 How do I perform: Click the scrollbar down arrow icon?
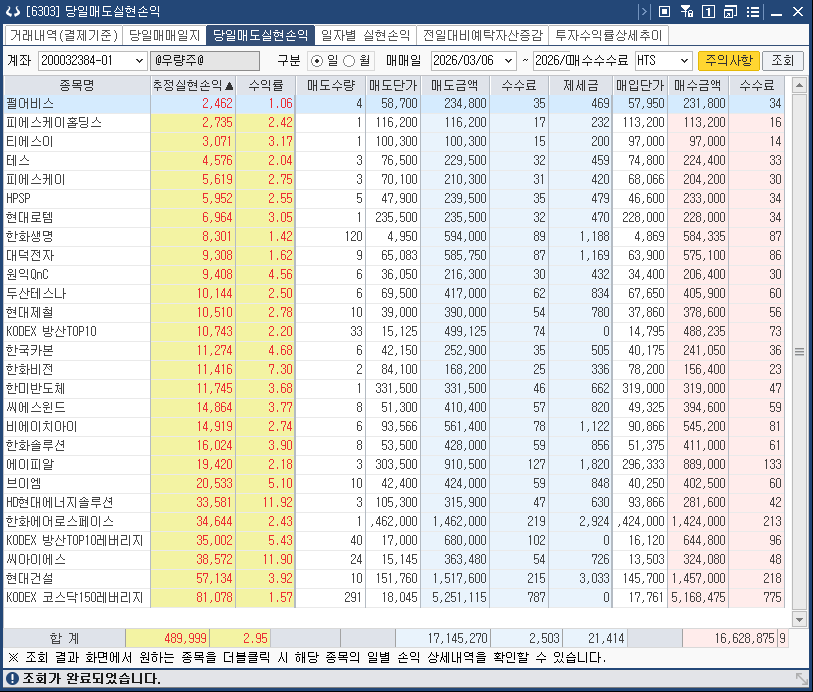[x=799, y=621]
